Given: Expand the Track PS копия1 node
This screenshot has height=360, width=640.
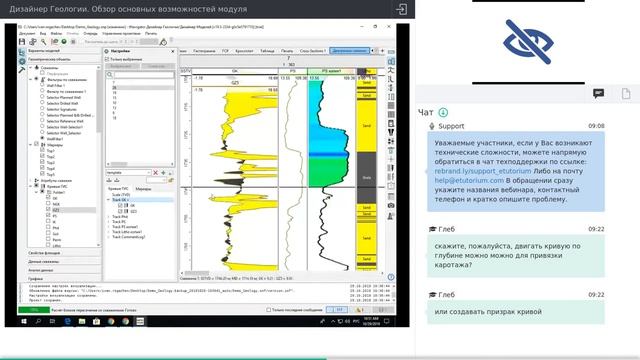Looking at the screenshot, I should [x=109, y=227].
